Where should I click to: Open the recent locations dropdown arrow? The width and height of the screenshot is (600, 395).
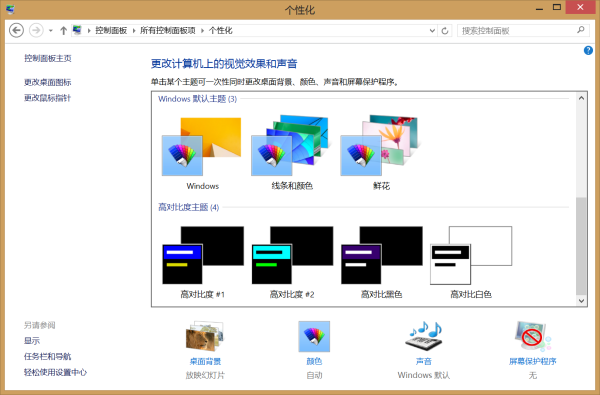pyautogui.click(x=51, y=31)
